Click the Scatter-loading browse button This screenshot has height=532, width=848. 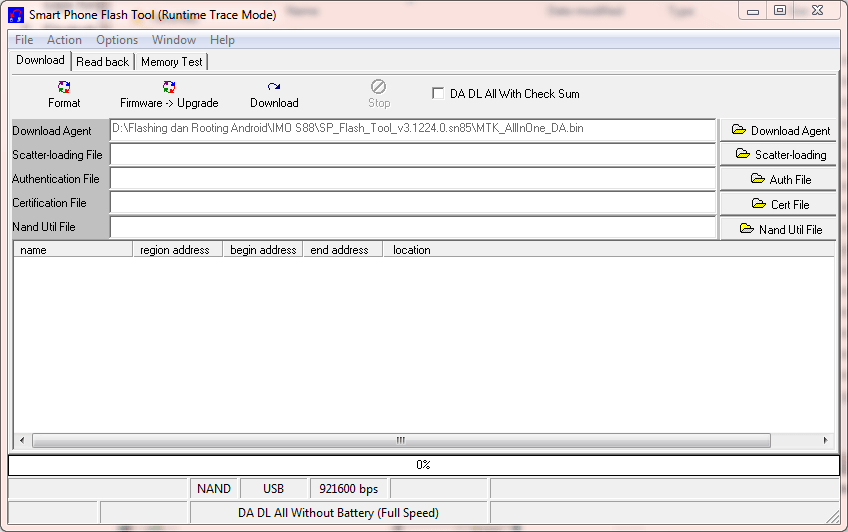coord(778,155)
